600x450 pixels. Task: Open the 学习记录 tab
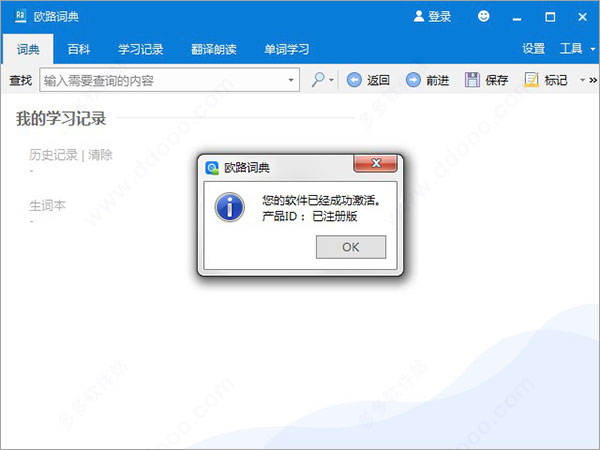(140, 49)
